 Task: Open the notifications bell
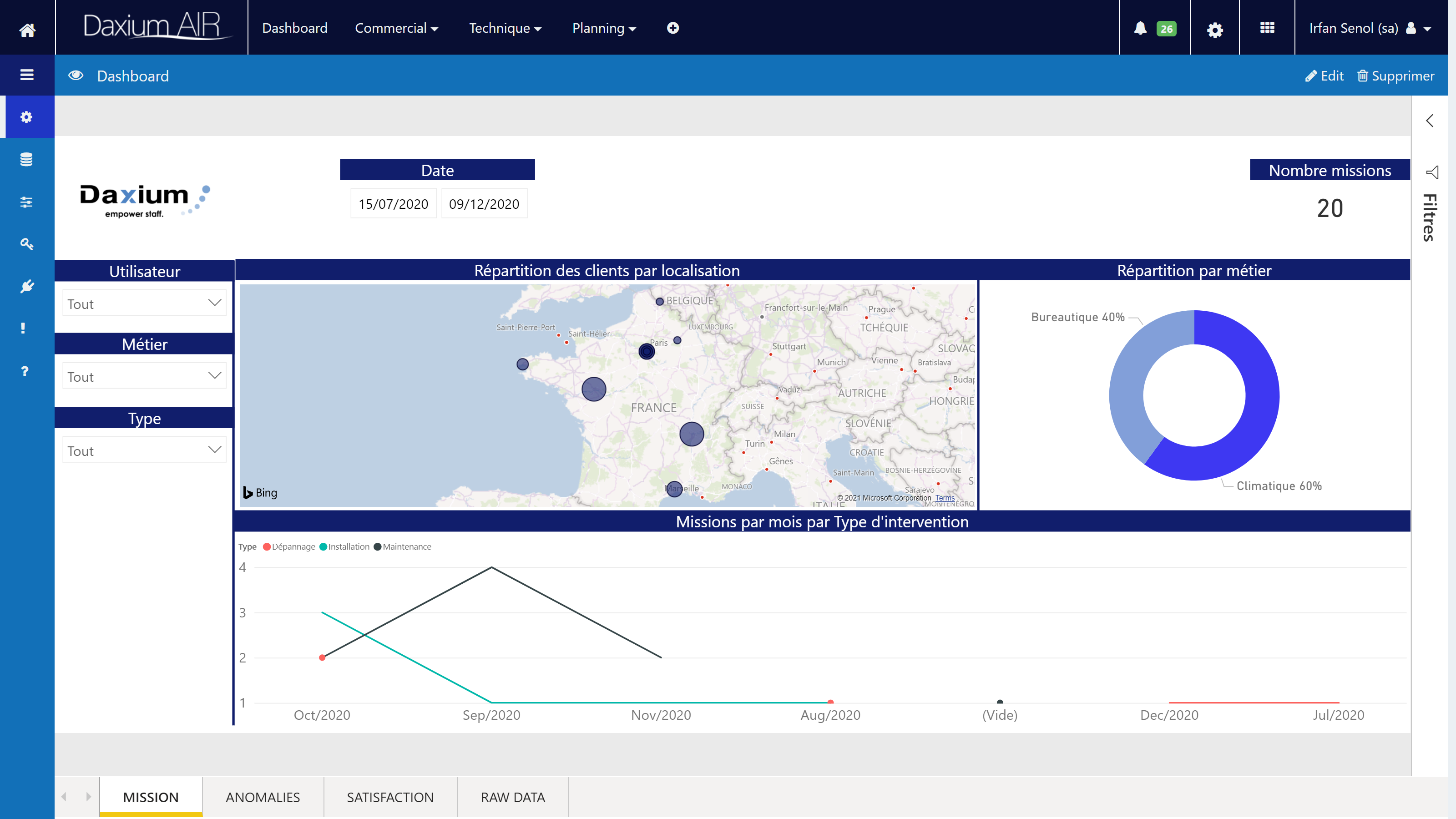(1140, 28)
